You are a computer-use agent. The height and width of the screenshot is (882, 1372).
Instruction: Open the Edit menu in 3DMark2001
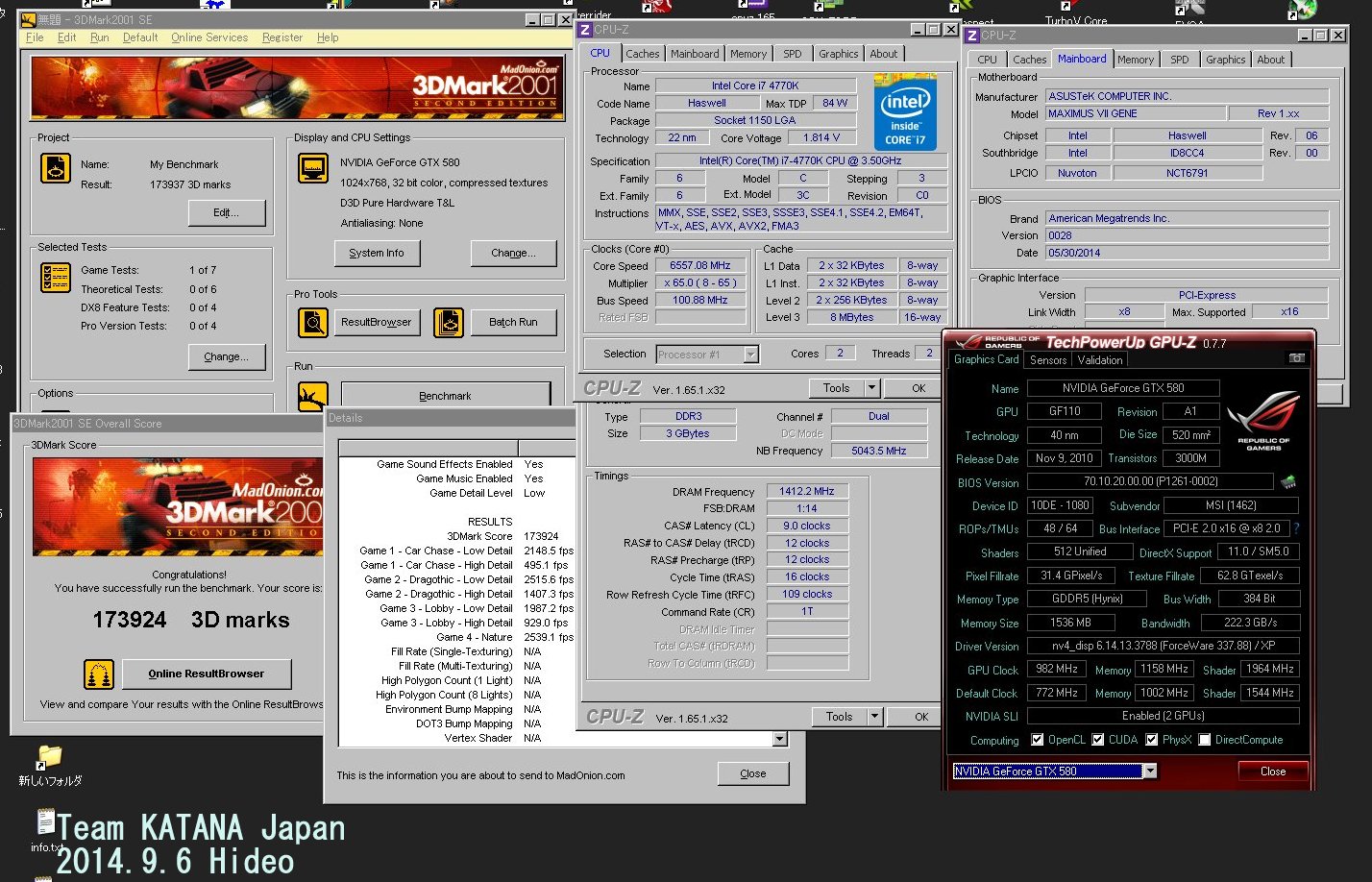point(66,37)
